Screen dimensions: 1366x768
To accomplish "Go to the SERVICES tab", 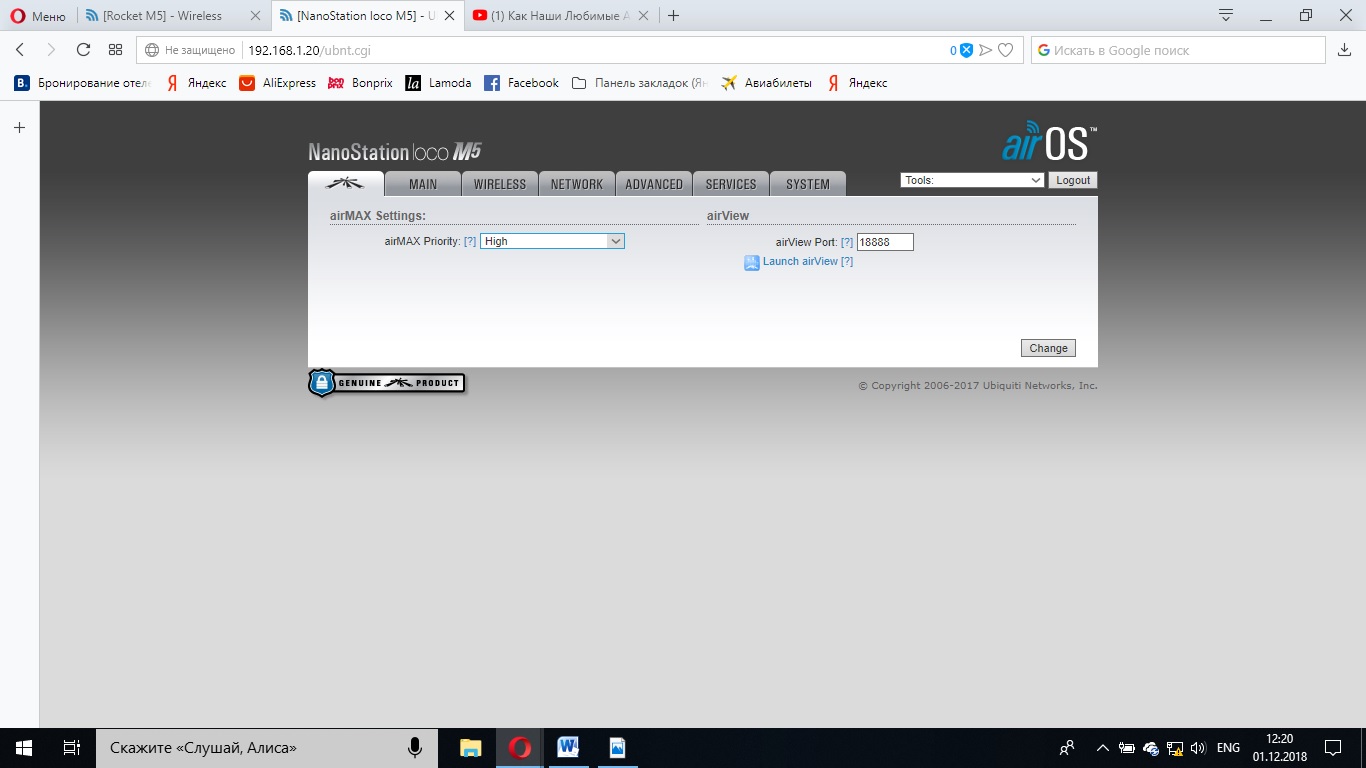I will 731,184.
